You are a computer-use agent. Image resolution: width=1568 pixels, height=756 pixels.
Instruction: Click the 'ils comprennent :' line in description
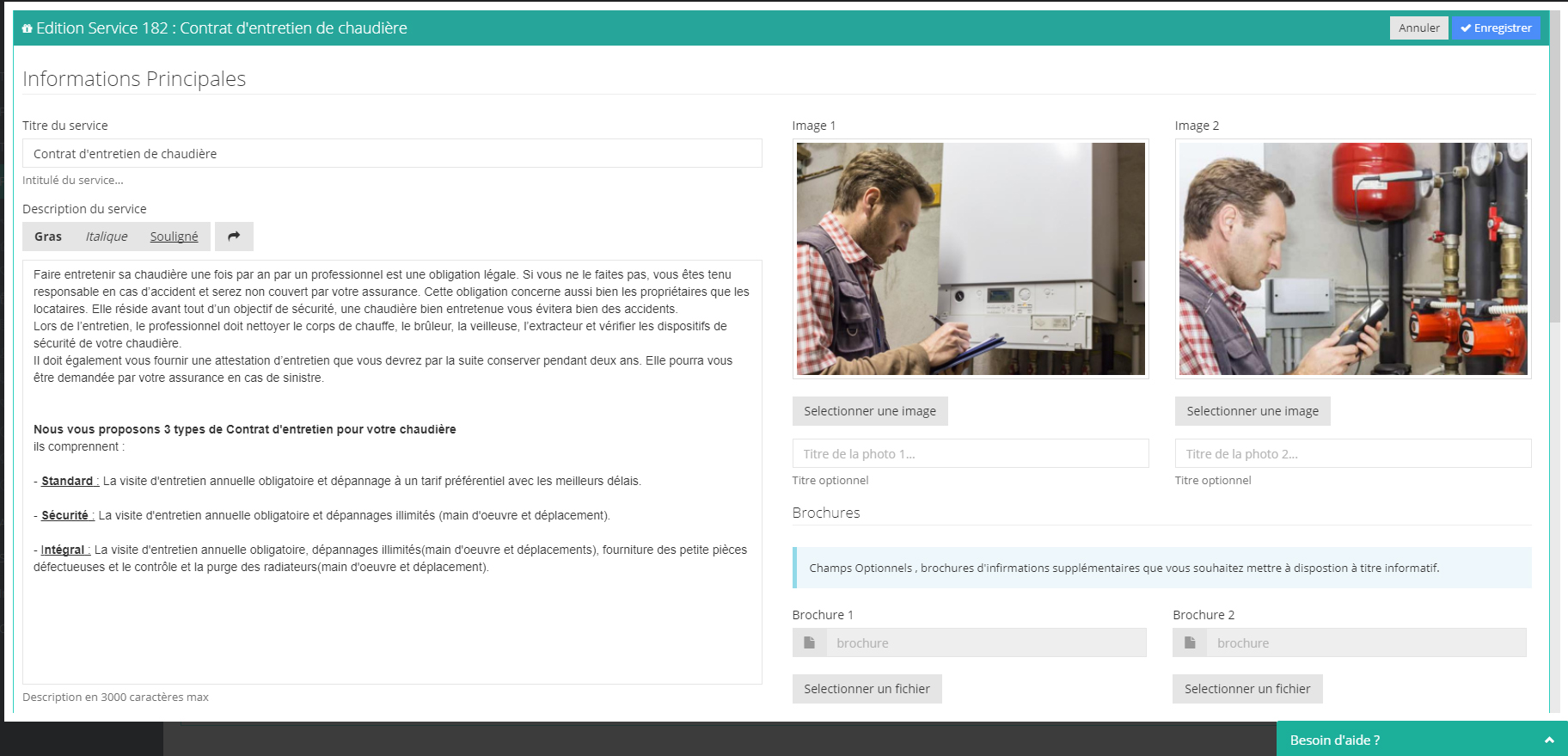[79, 446]
